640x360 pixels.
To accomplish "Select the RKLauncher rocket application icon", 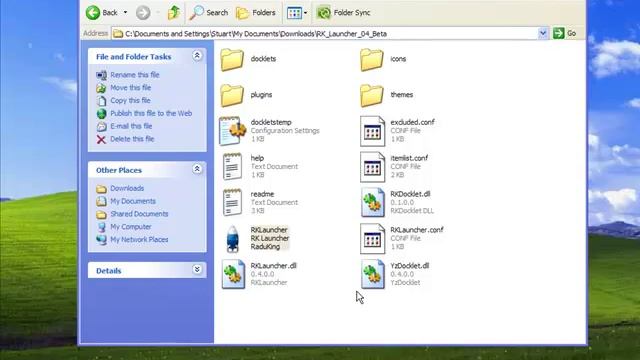I will pyautogui.click(x=233, y=239).
